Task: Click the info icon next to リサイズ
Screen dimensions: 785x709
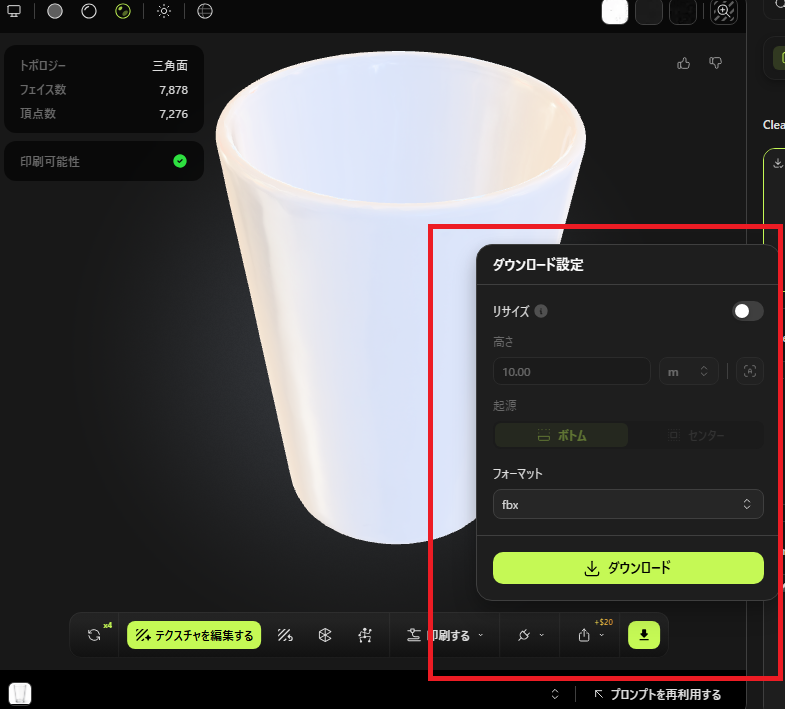Action: (x=541, y=311)
